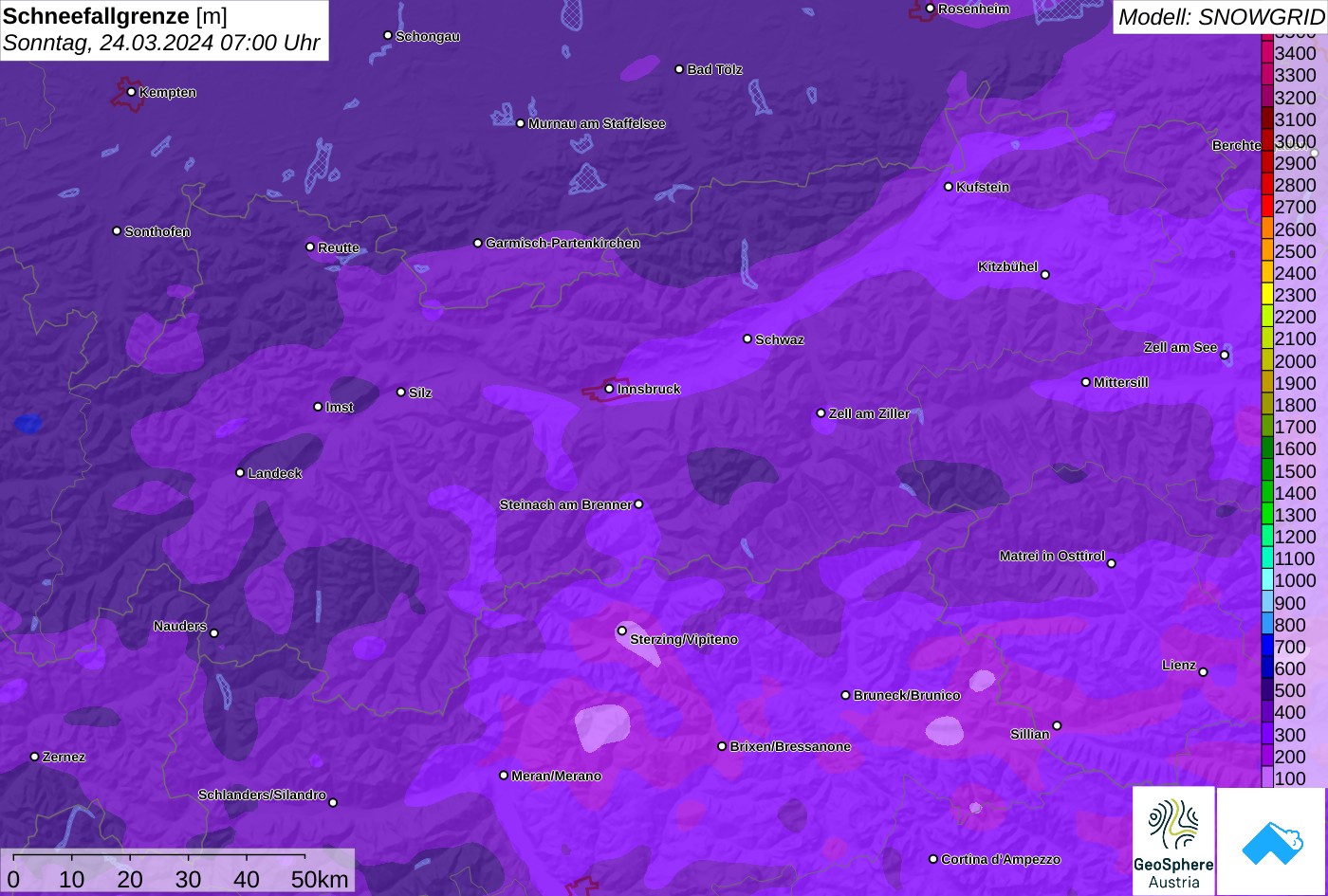Viewport: 1328px width, 896px height.
Task: Click the Reutte town label
Action: pyautogui.click(x=339, y=248)
